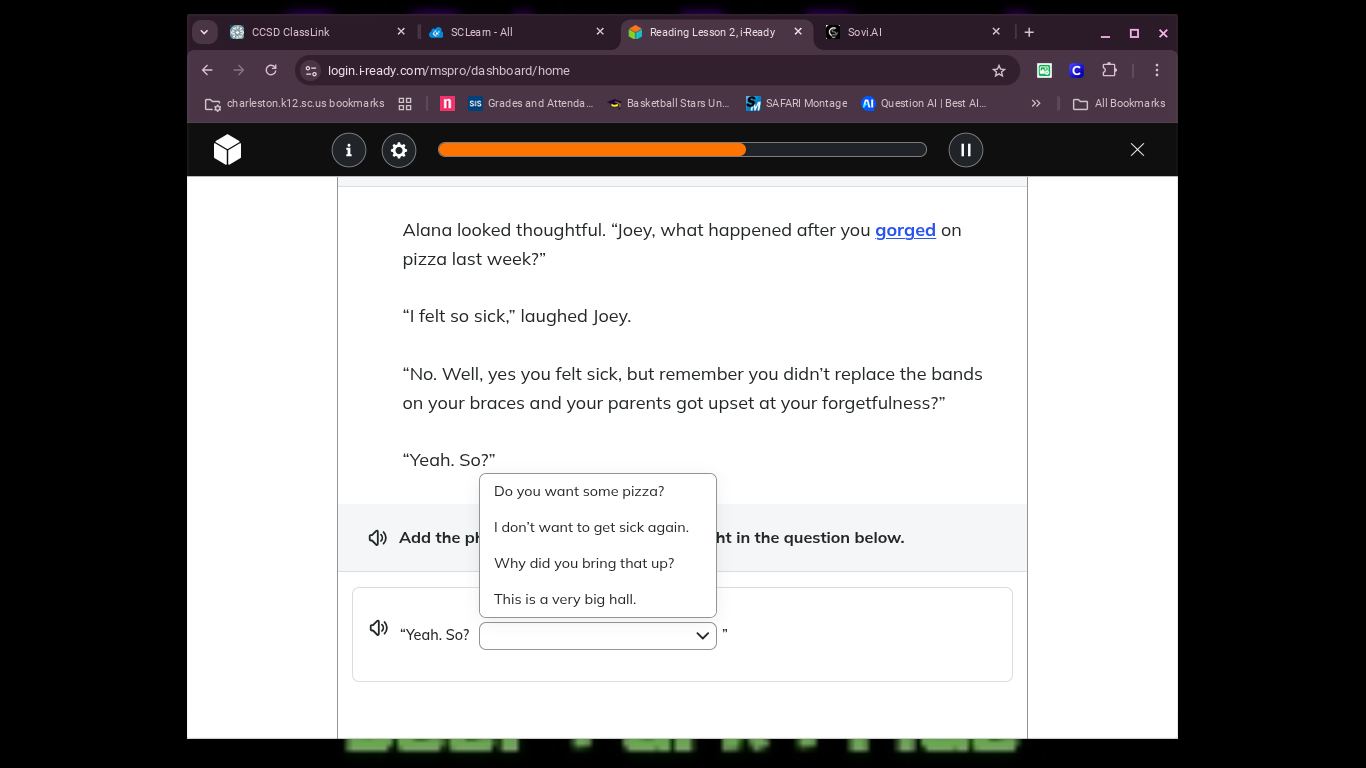Open the lesson info button
The height and width of the screenshot is (768, 1366).
pyautogui.click(x=349, y=150)
